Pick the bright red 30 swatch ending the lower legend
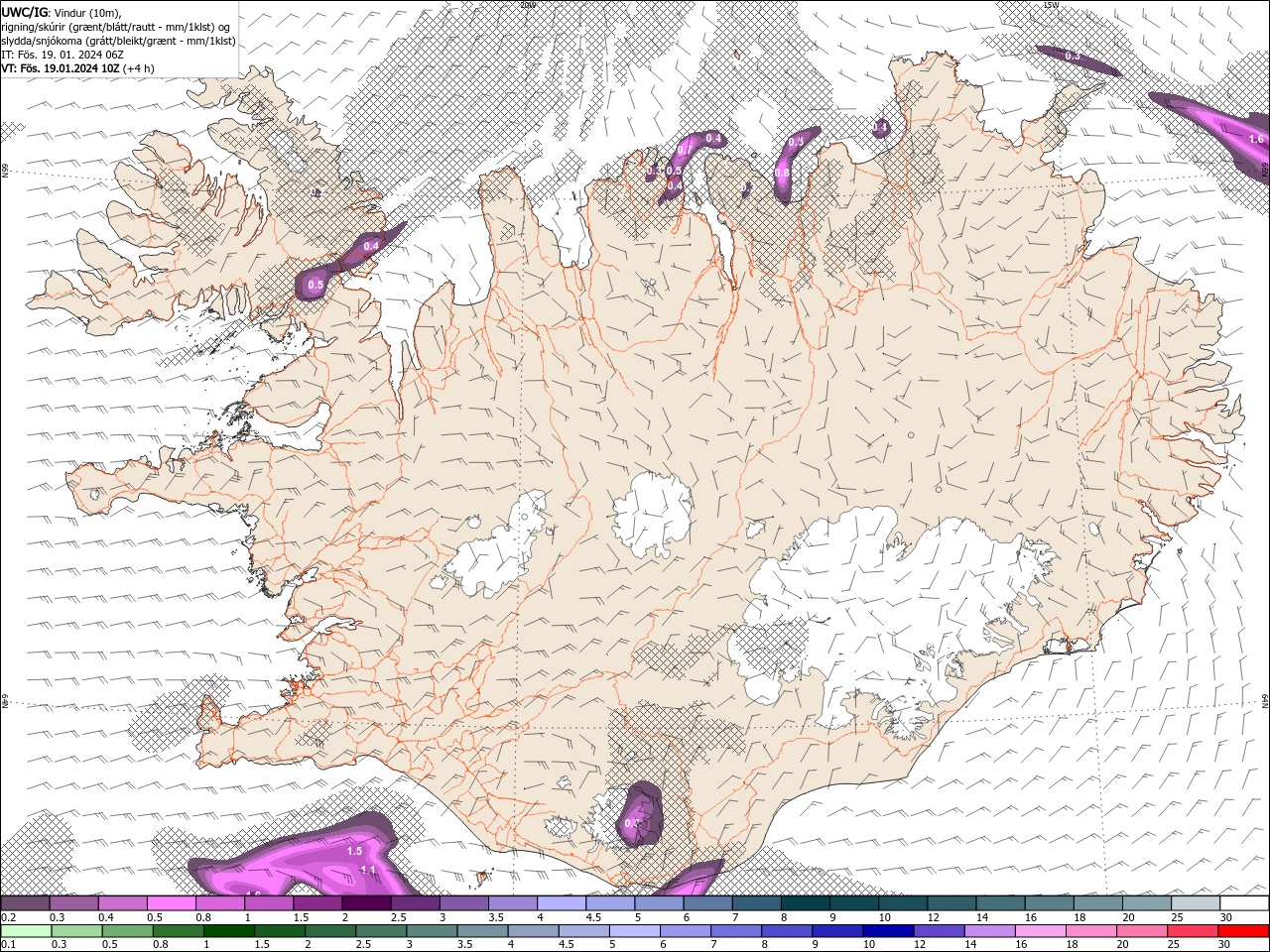The image size is (1270, 952). [x=1243, y=931]
